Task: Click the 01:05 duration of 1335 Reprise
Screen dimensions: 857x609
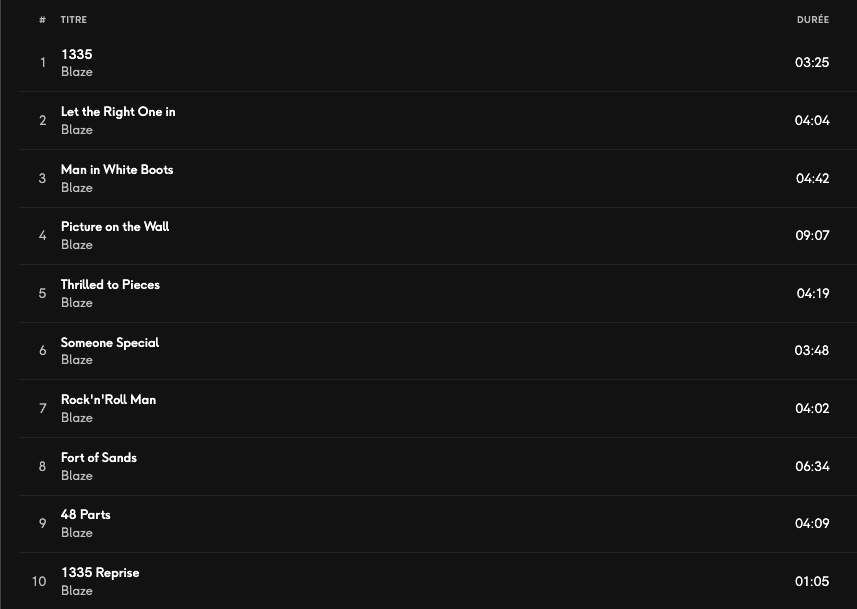Action: pyautogui.click(x=812, y=582)
